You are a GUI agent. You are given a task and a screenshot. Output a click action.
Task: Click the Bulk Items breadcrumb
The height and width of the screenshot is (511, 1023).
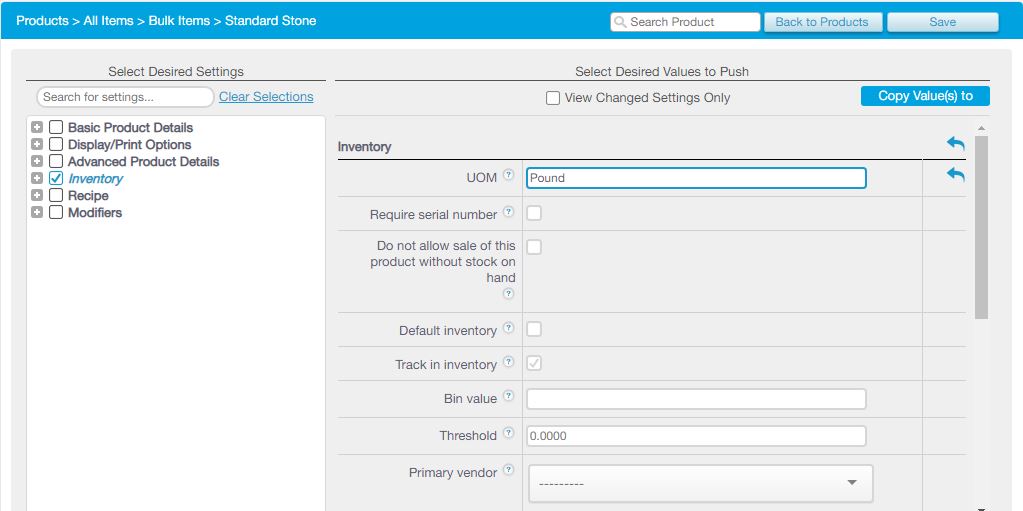click(x=179, y=21)
